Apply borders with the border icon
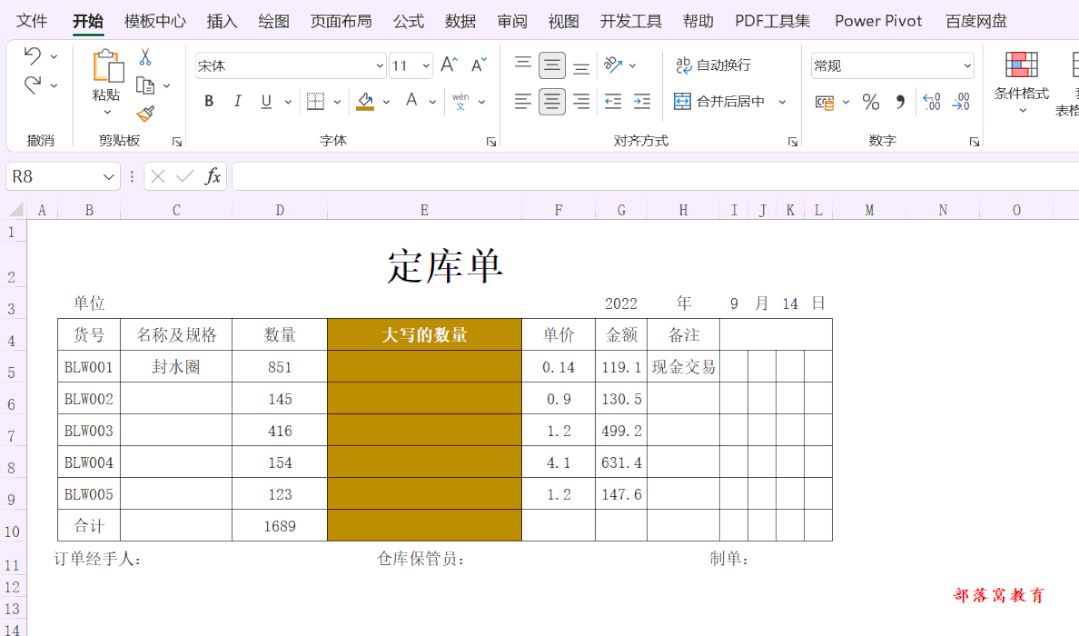The image size is (1079, 636). click(315, 102)
